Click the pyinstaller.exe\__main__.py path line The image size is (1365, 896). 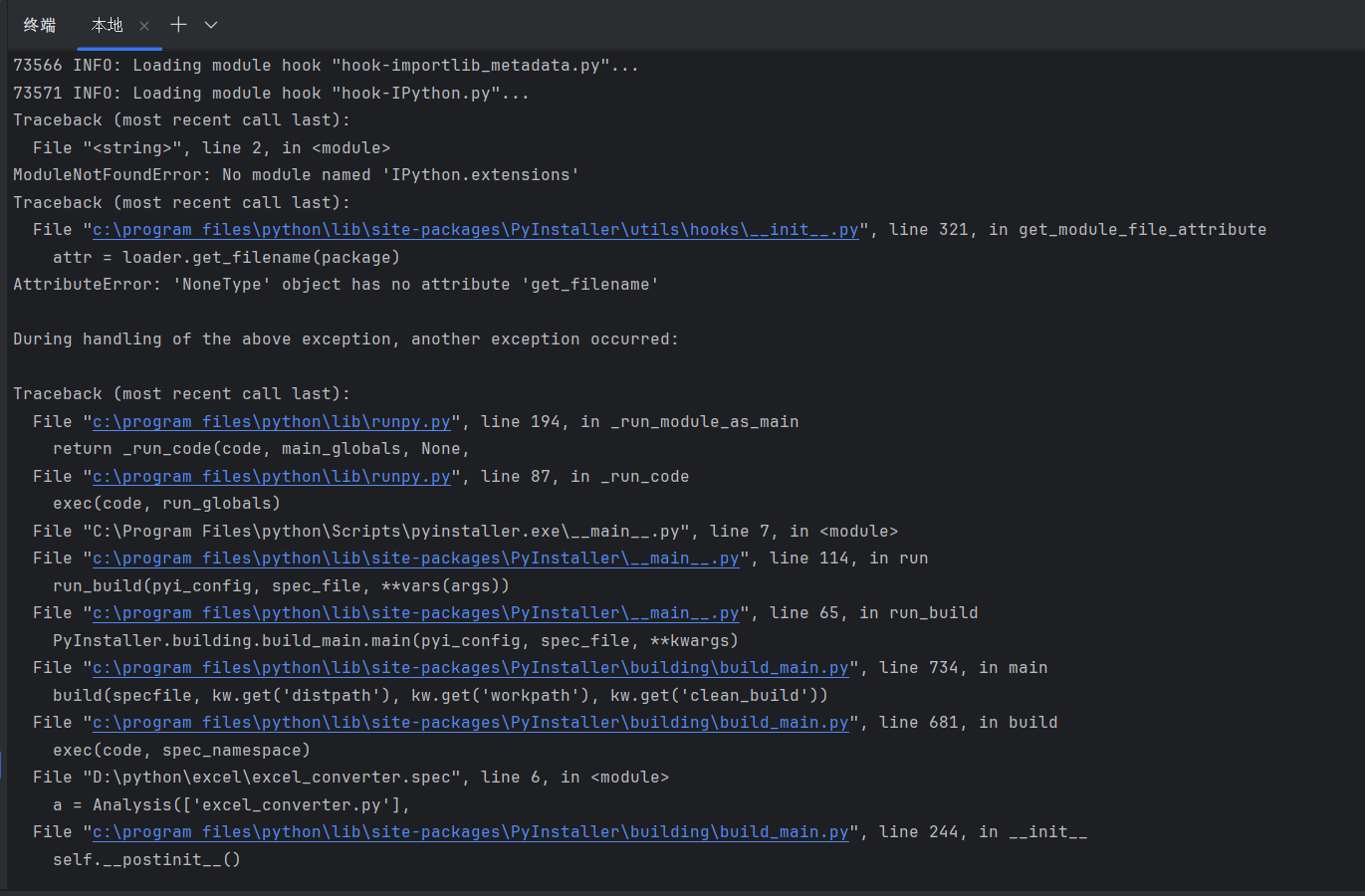[465, 532]
